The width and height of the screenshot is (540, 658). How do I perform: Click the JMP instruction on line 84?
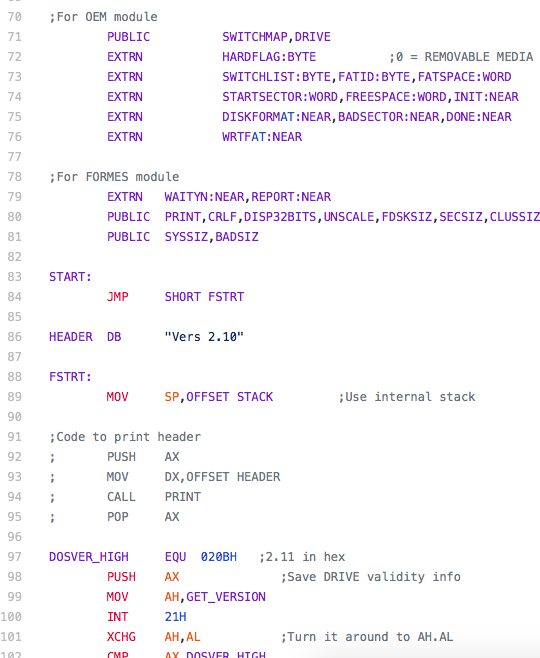(x=117, y=297)
